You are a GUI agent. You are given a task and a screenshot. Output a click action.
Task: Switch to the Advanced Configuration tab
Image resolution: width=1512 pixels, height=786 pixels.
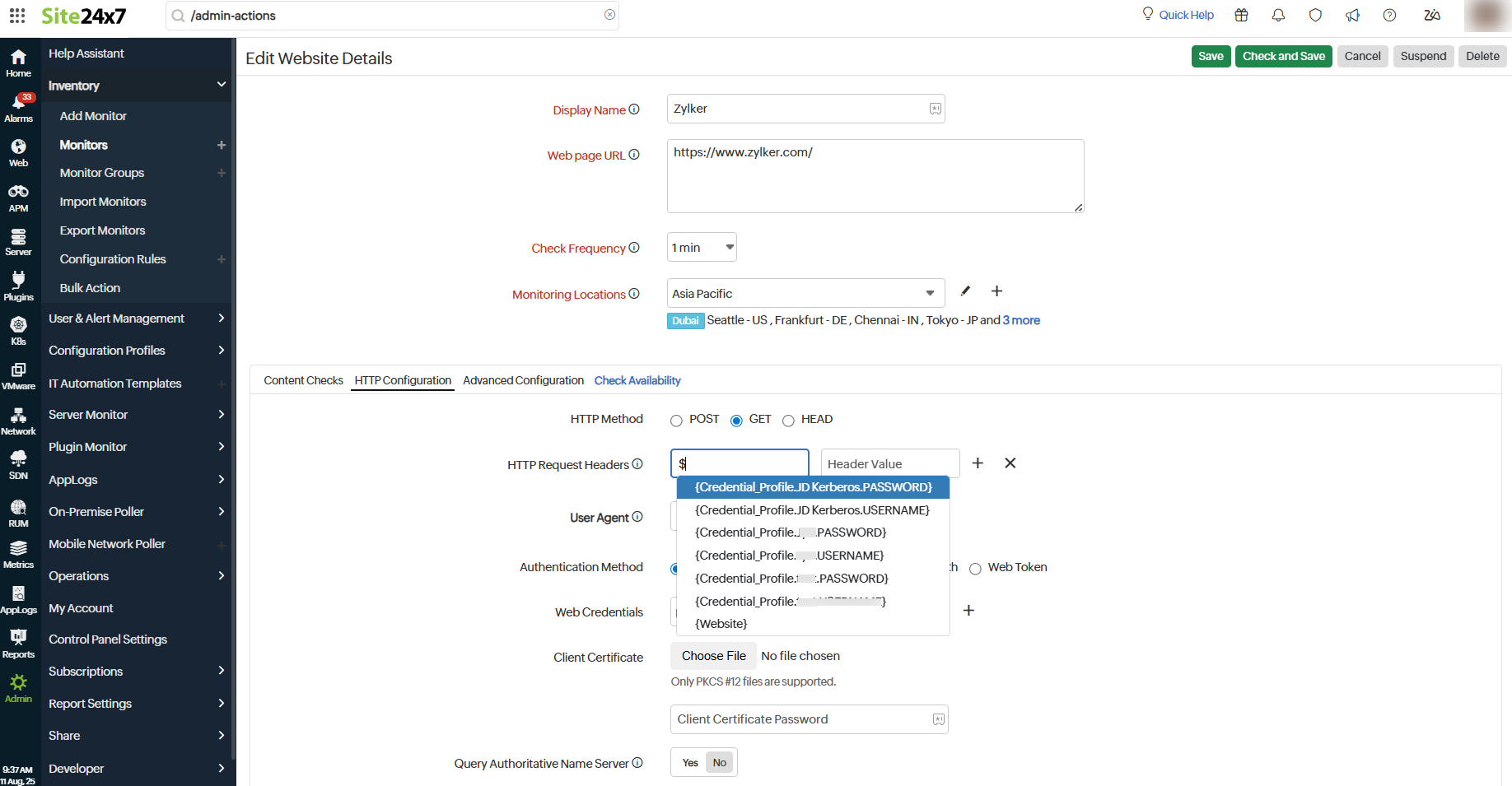pos(523,380)
